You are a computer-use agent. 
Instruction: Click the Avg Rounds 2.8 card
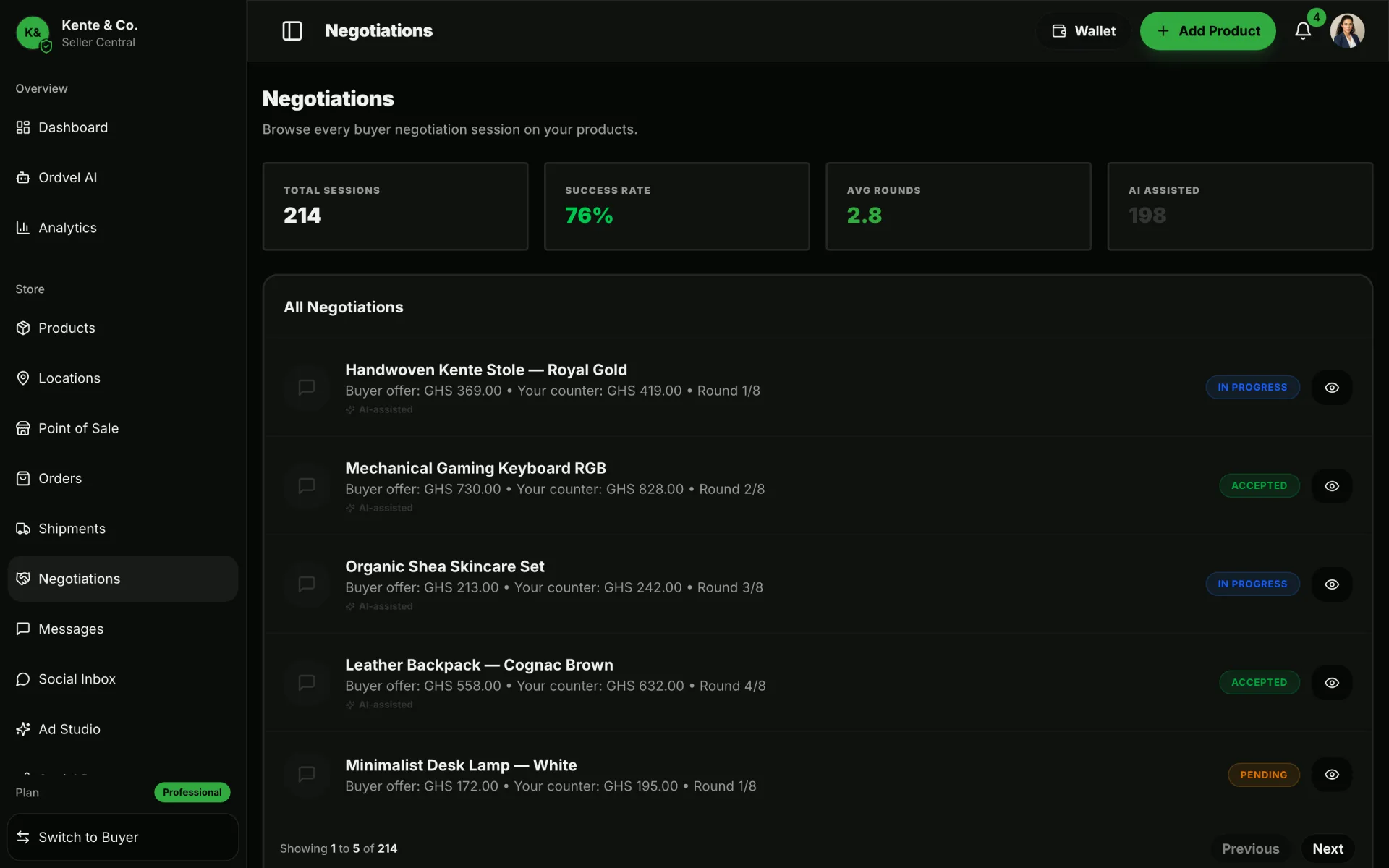[x=959, y=207]
